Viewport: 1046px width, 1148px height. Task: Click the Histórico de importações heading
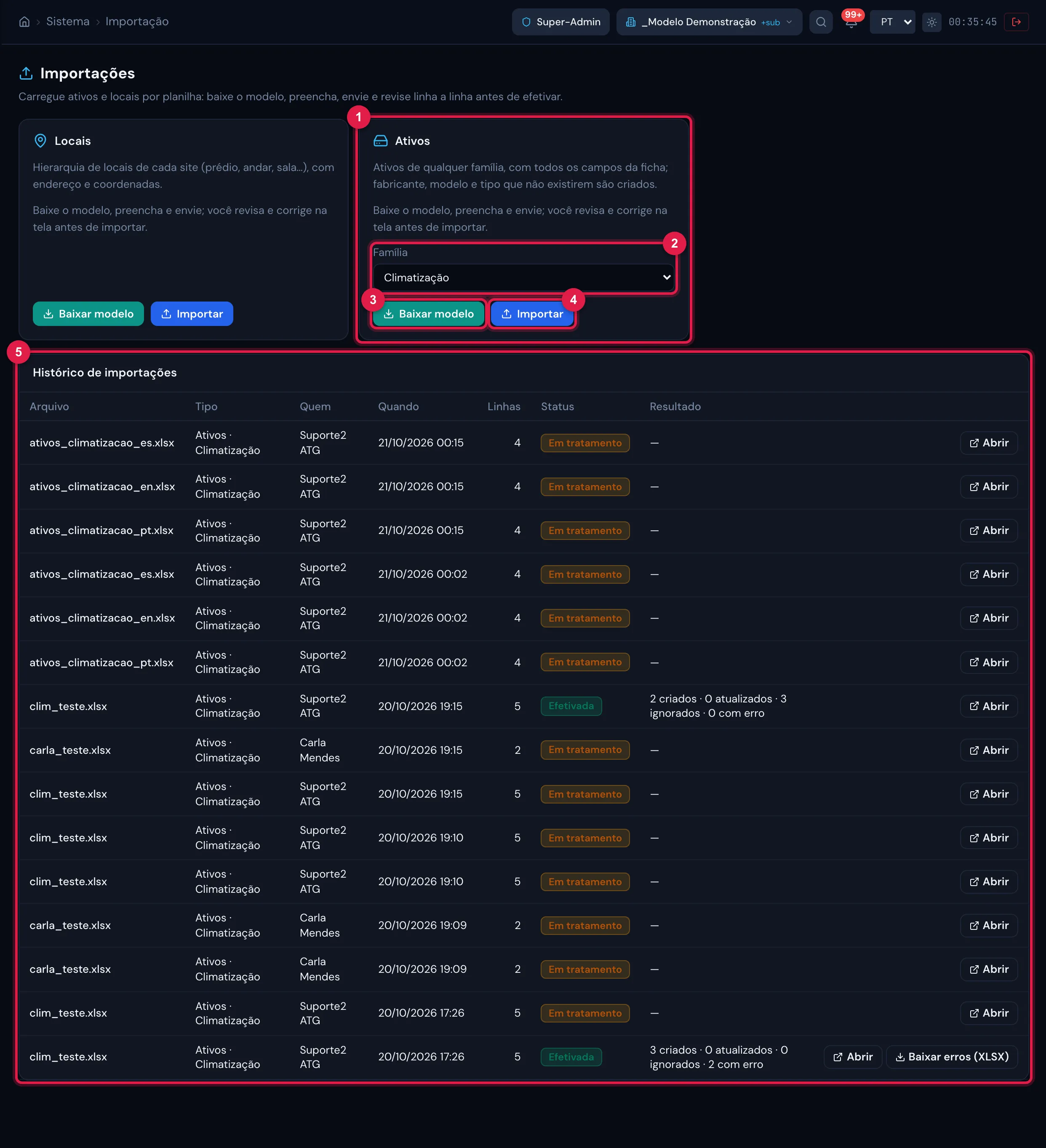coord(105,372)
